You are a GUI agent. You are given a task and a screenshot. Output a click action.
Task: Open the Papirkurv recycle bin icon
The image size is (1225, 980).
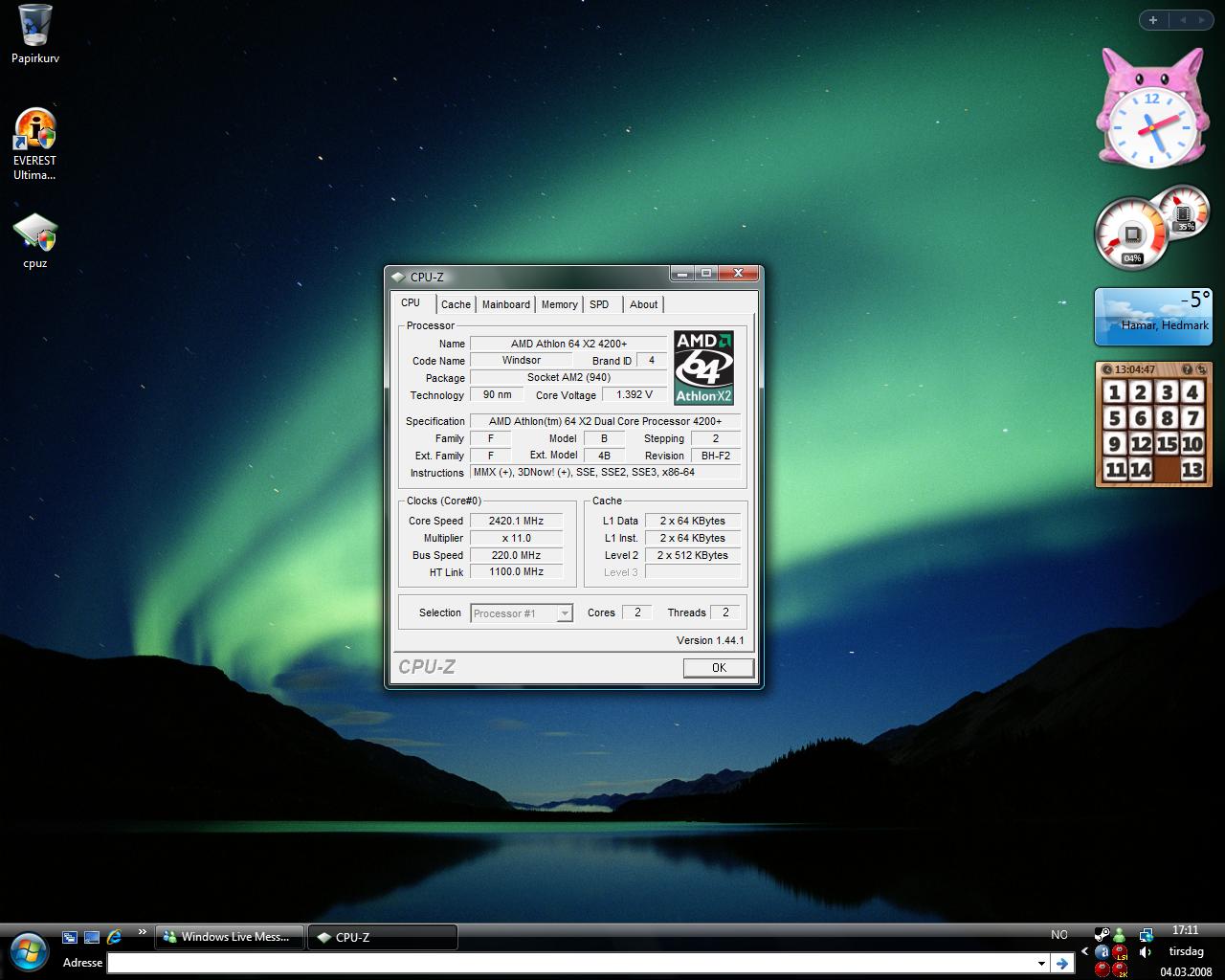tap(35, 33)
